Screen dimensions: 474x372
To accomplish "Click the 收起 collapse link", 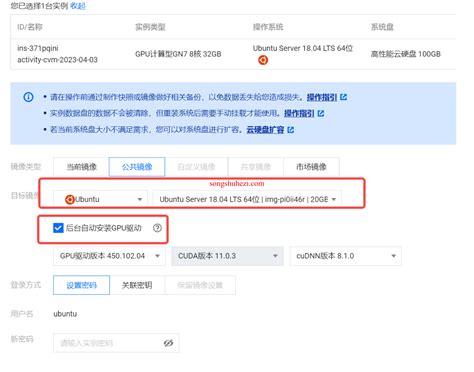I will coord(78,6).
